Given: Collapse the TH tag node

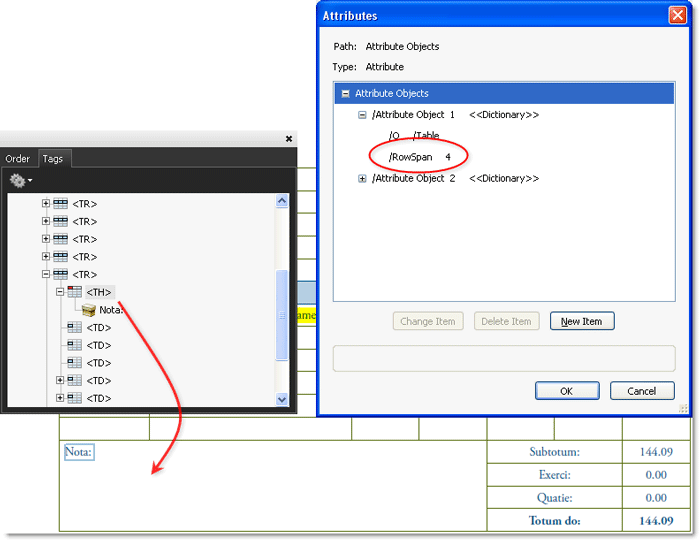Looking at the screenshot, I should click(x=60, y=292).
